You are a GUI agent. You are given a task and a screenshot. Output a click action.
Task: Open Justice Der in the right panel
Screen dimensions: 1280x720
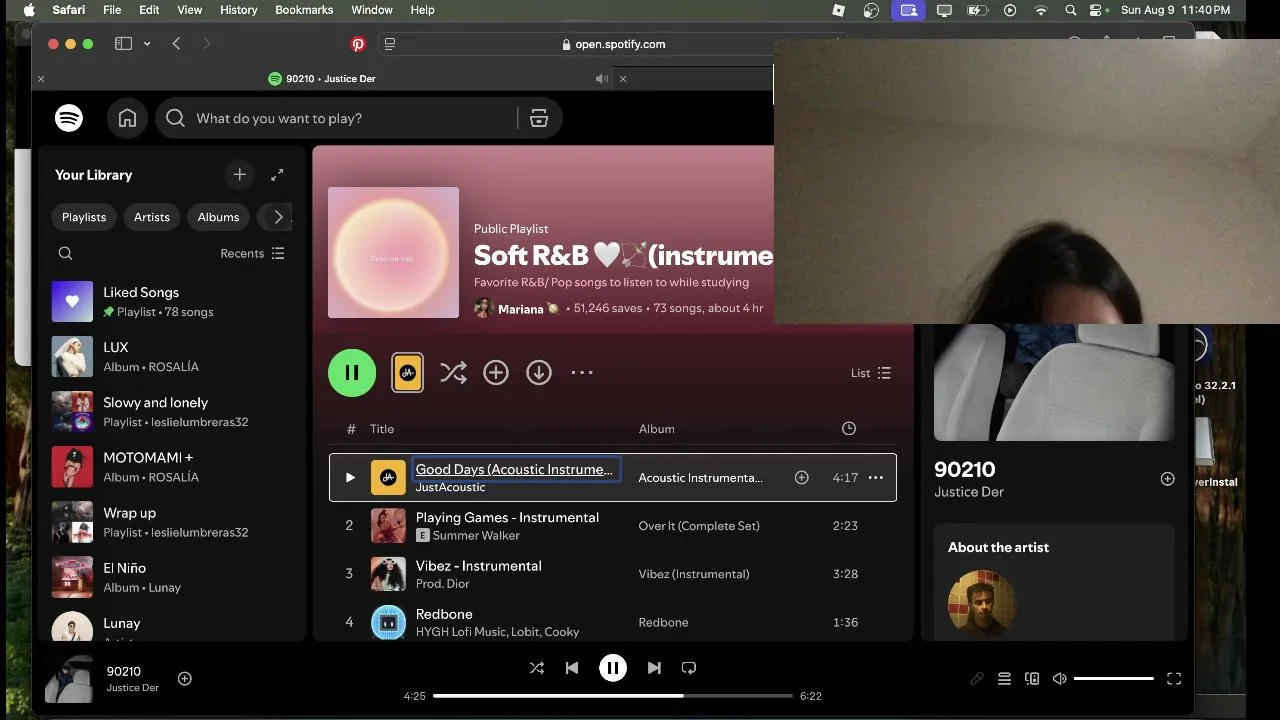click(969, 492)
